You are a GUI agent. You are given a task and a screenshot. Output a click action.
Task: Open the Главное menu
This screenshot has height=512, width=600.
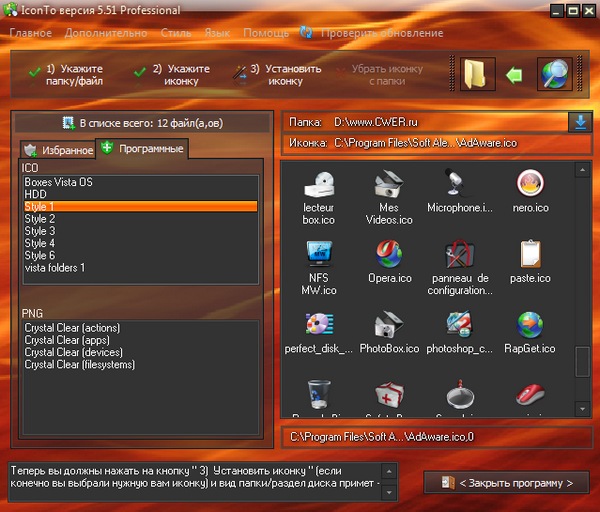(31, 33)
